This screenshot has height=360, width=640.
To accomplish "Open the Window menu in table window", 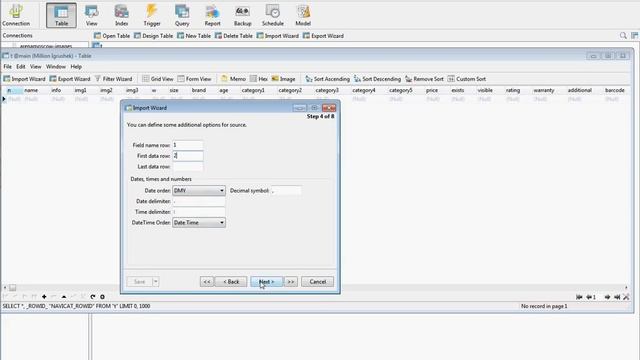I will click(56, 67).
